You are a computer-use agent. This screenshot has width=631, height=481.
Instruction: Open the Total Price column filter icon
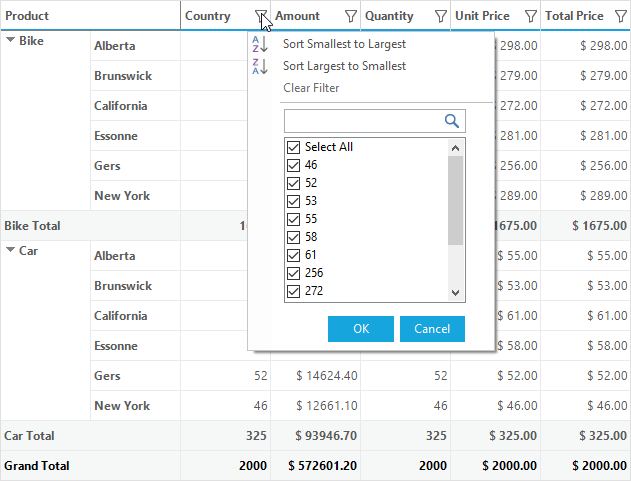[x=621, y=16]
